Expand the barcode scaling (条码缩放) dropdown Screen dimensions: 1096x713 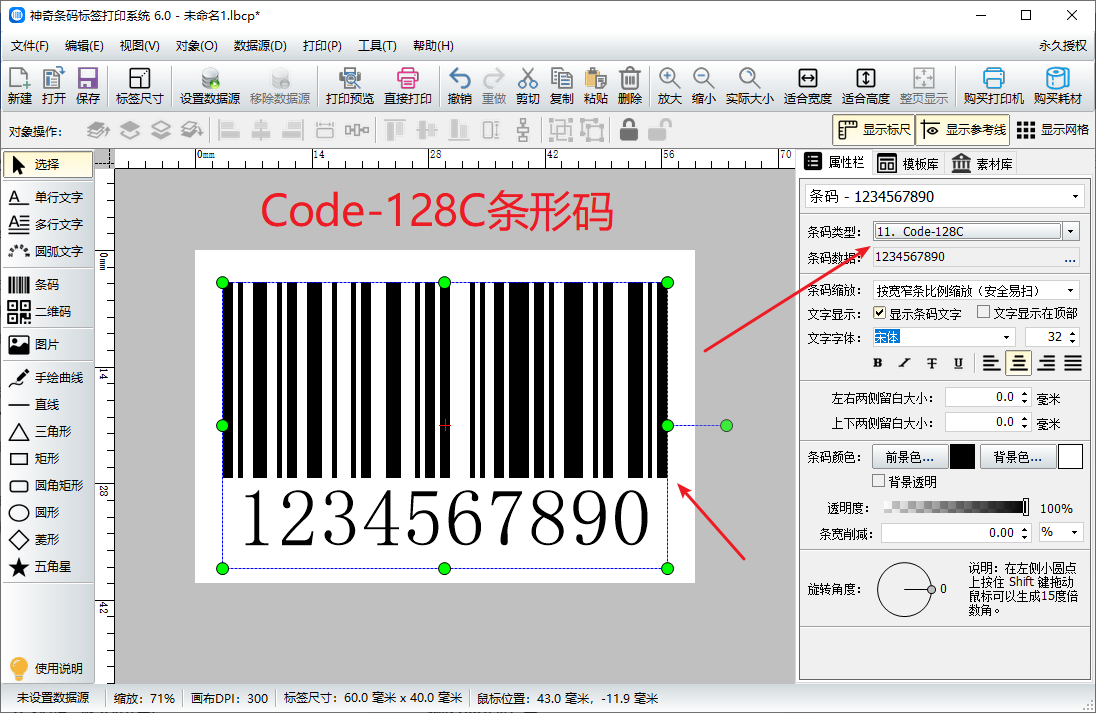click(x=1071, y=291)
